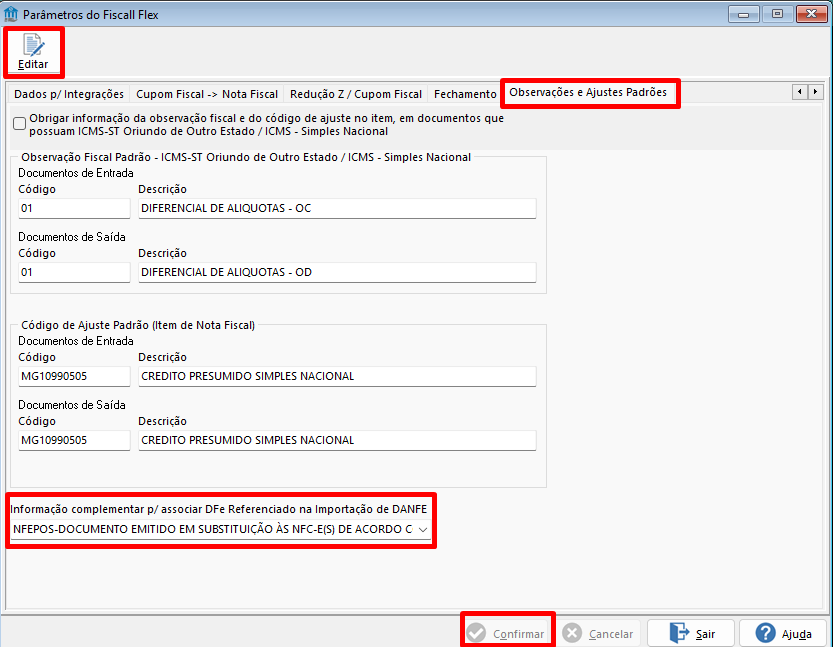Click the Cancelar button label
This screenshot has width=833, height=647.
tap(611, 634)
